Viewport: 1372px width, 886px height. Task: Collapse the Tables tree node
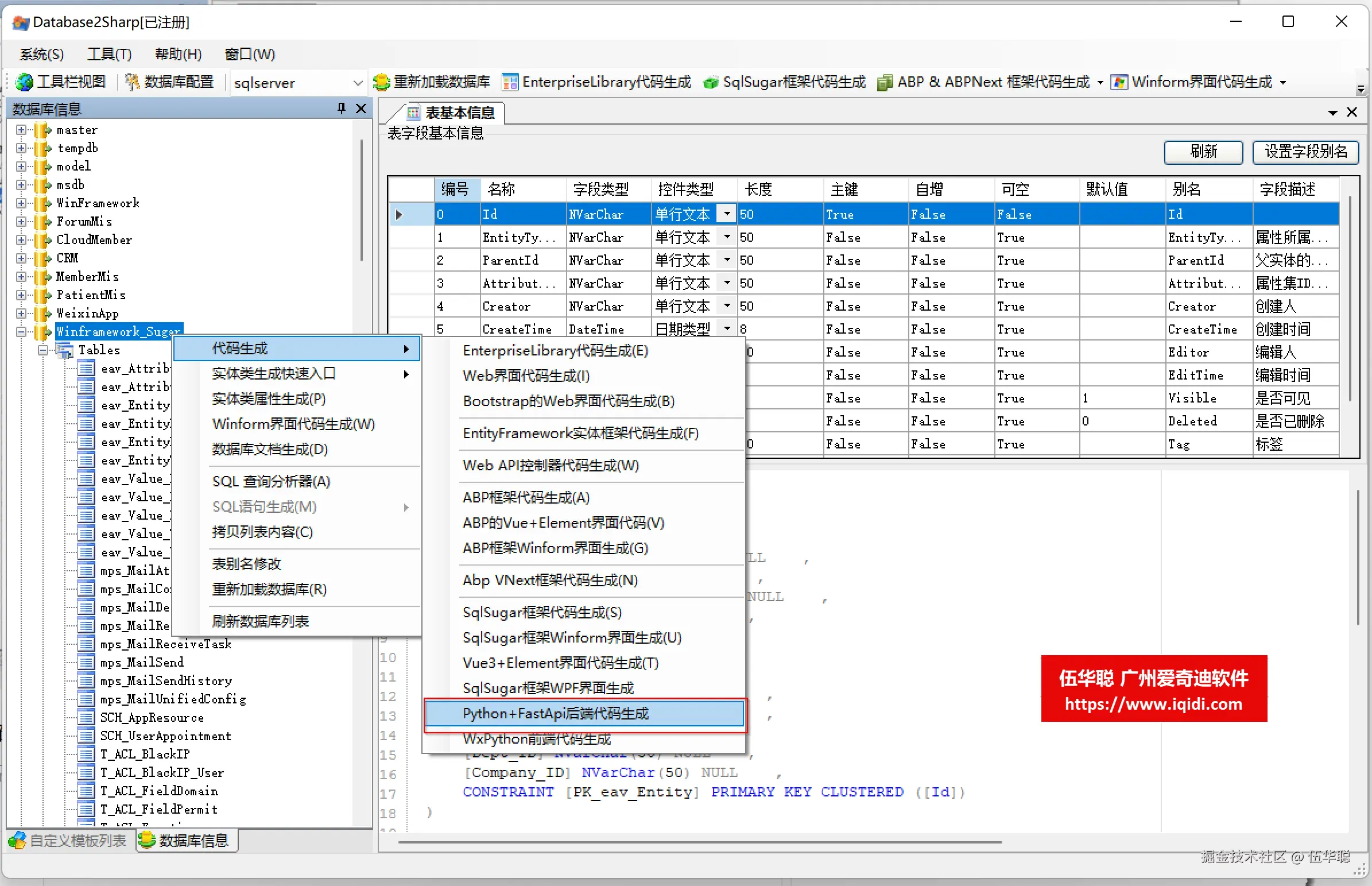[43, 350]
